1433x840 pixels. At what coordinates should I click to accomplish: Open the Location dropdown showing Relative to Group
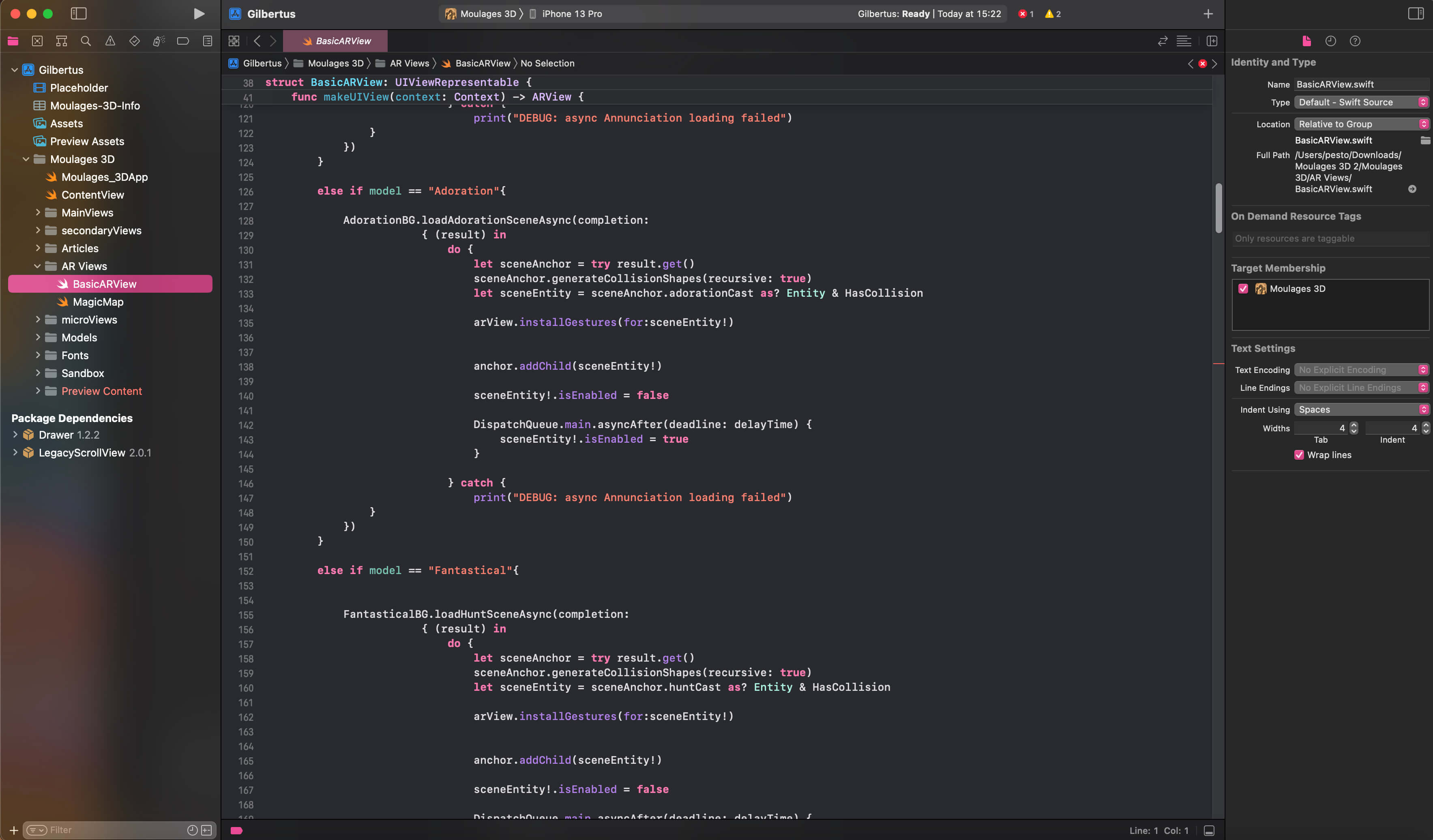[1361, 123]
